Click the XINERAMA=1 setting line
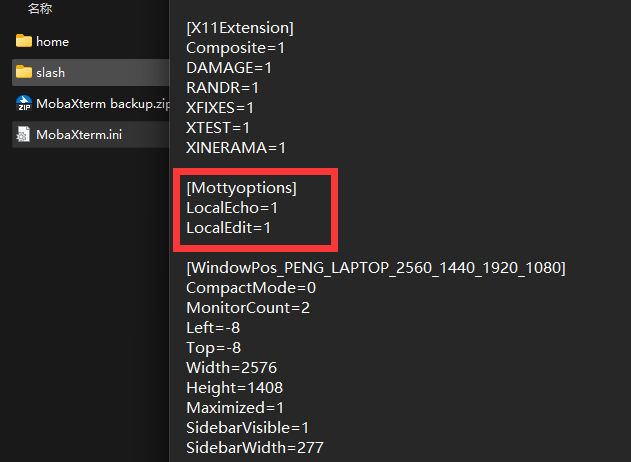631x462 pixels. tap(236, 148)
